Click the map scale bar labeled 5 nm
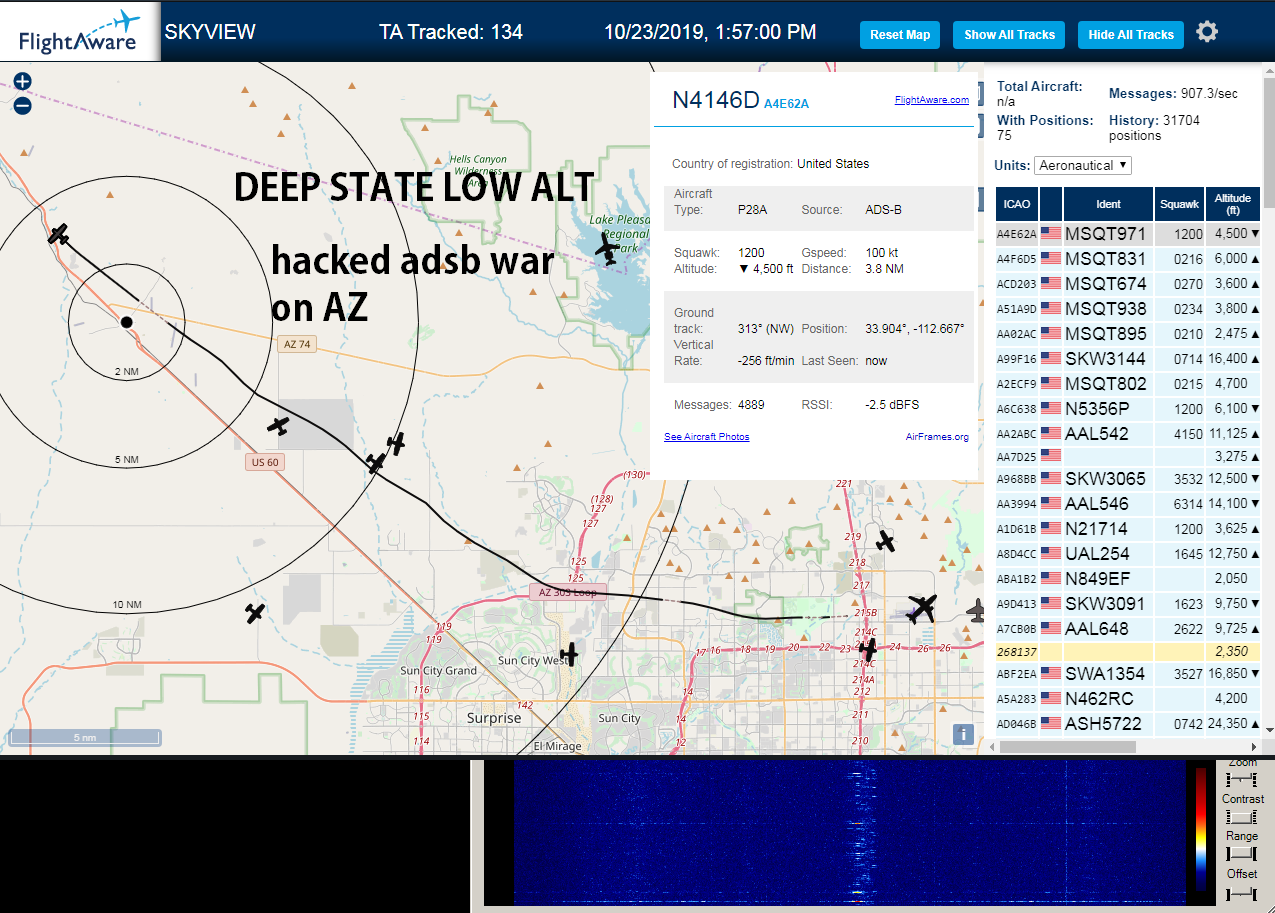This screenshot has height=913, width=1275. click(85, 738)
